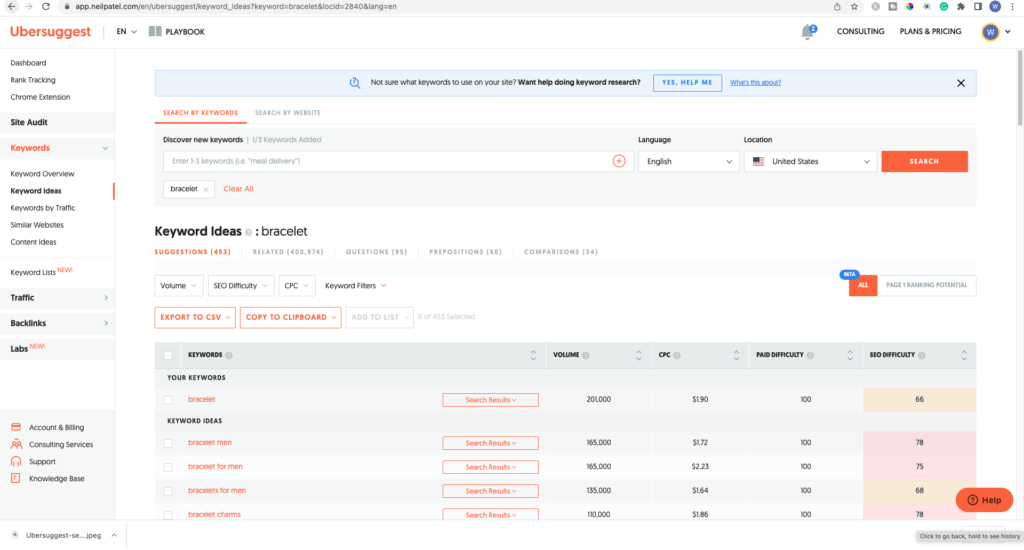This screenshot has height=550, width=1024.
Task: Expand the Keyword Filters dropdown
Action: click(x=356, y=285)
